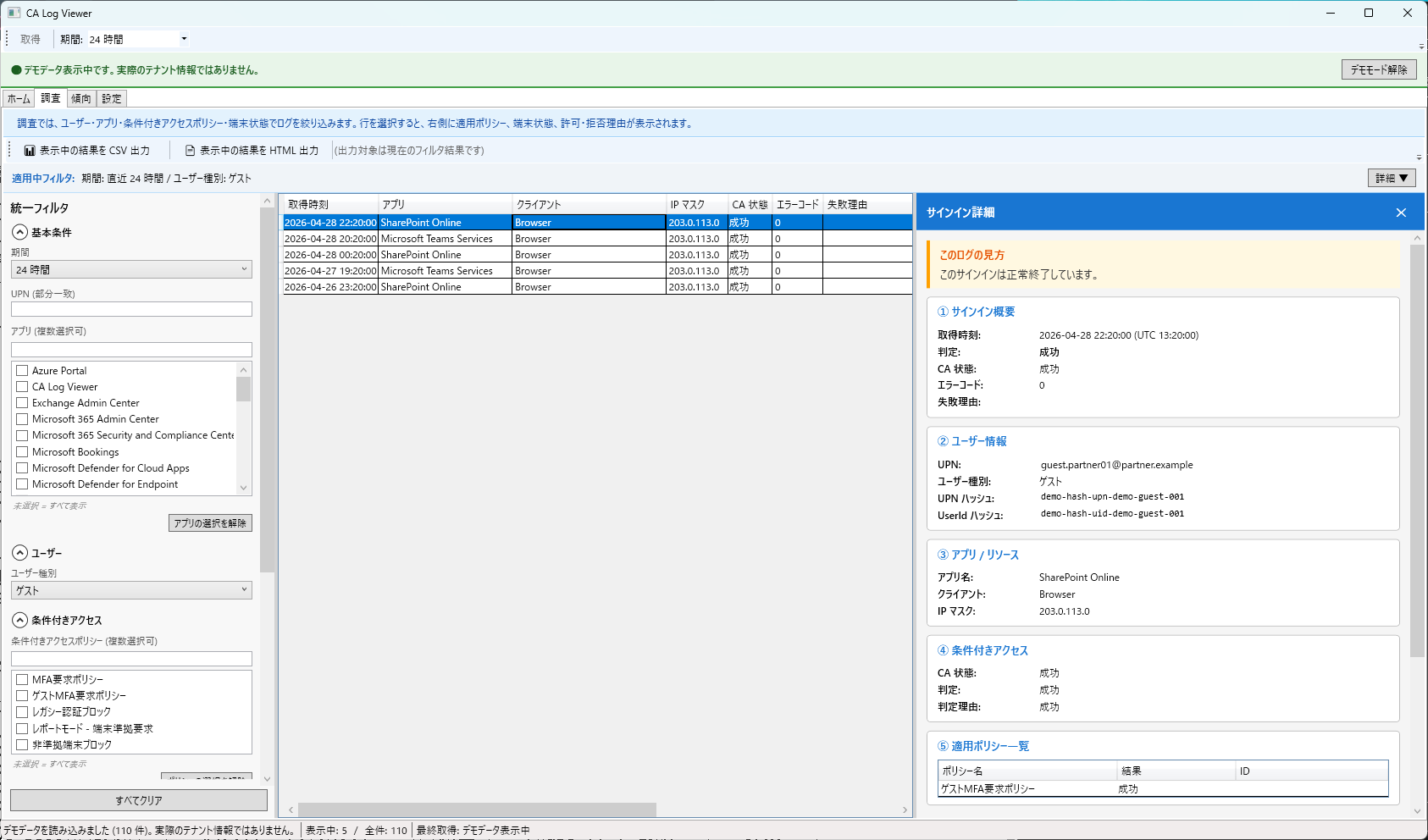Tick the ゲストMFA要求ポリシー checkbox
Viewport: 1428px width, 840px height.
[x=23, y=696]
